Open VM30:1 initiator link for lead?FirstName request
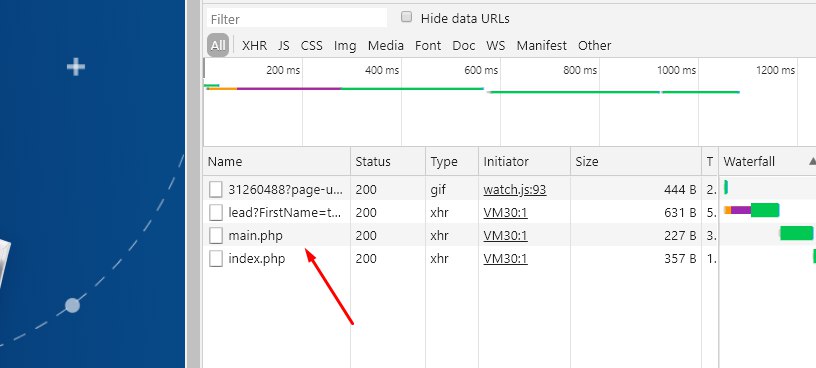 click(505, 212)
